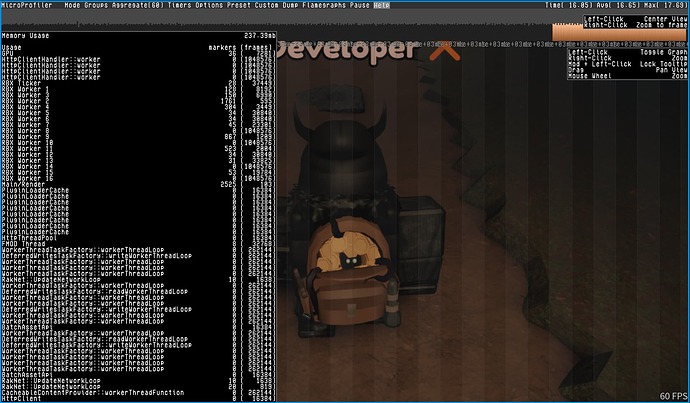The width and height of the screenshot is (690, 403).
Task: Select the RBX Worker 7 row
Action: (x=139, y=125)
